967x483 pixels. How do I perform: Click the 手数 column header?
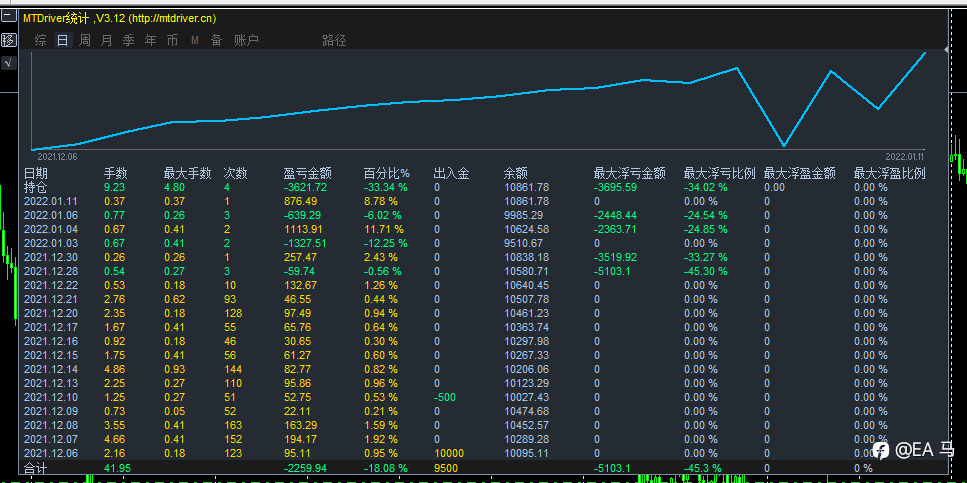[x=115, y=174]
